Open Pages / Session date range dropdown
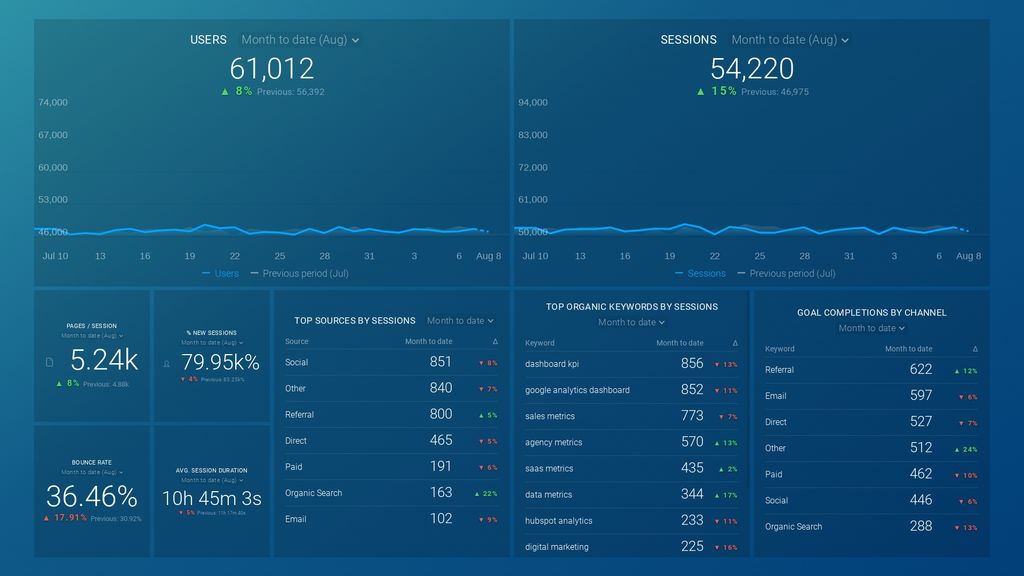The width and height of the screenshot is (1024, 576). pos(91,336)
